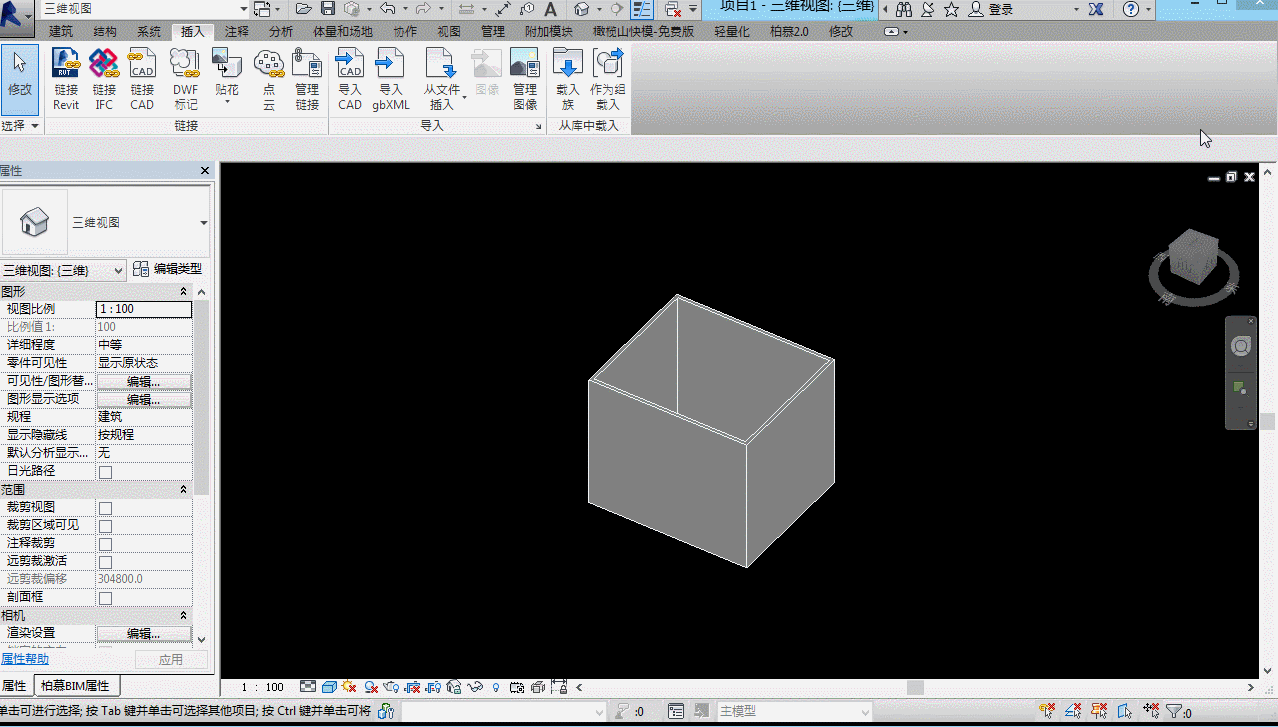The width and height of the screenshot is (1278, 727).
Task: Click the 作为组载入 icon
Action: click(607, 78)
